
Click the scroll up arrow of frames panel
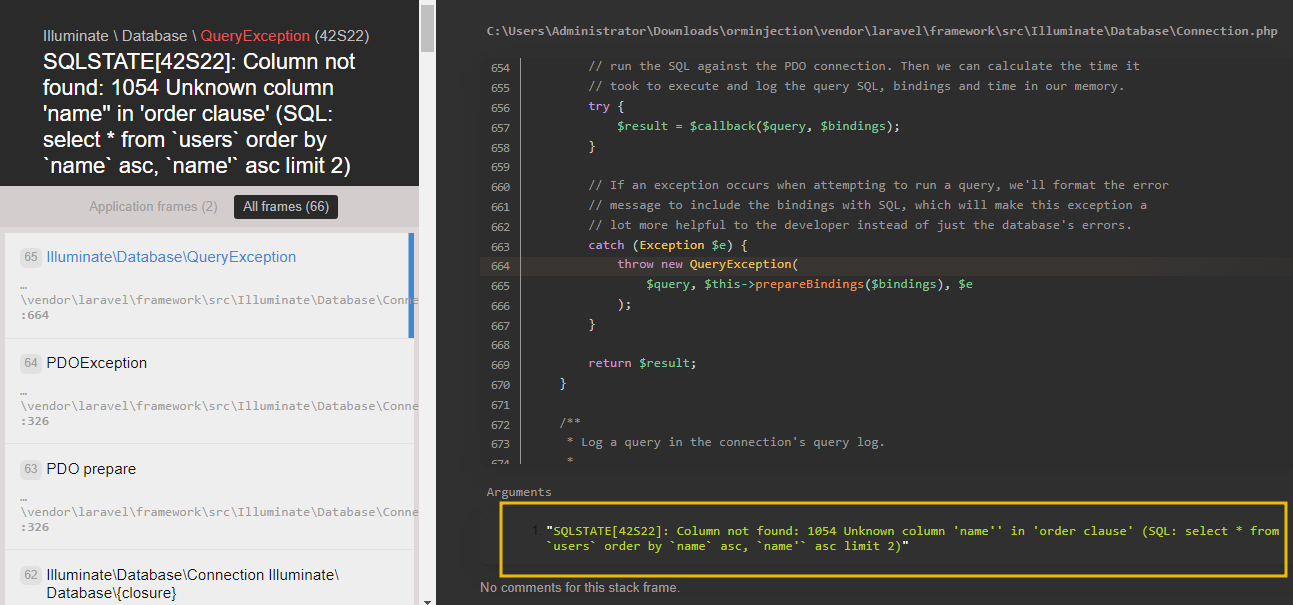pos(428,8)
